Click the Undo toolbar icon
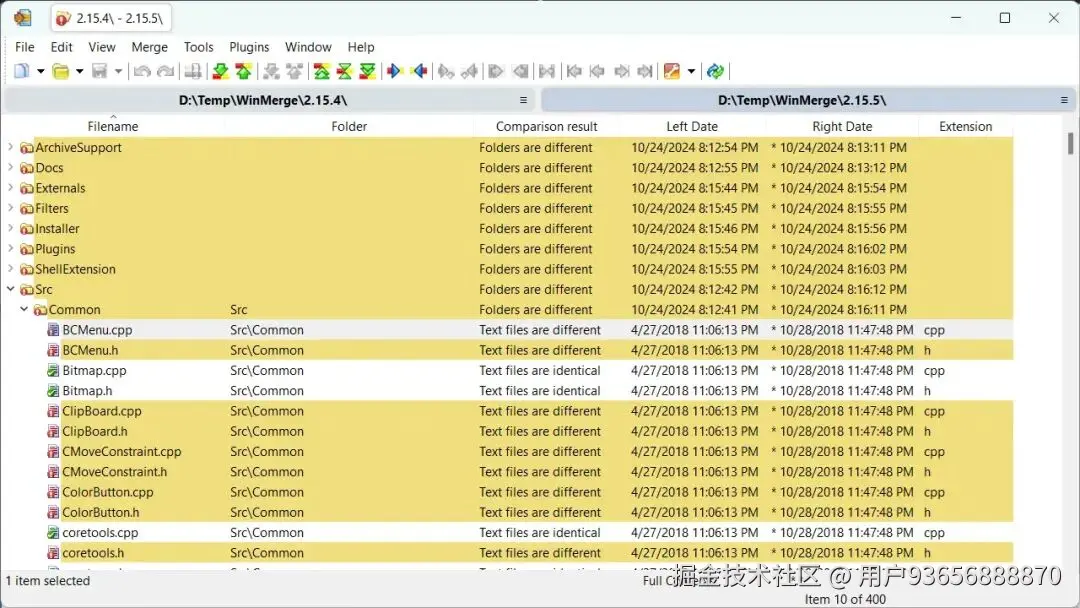This screenshot has height=608, width=1080. point(142,71)
